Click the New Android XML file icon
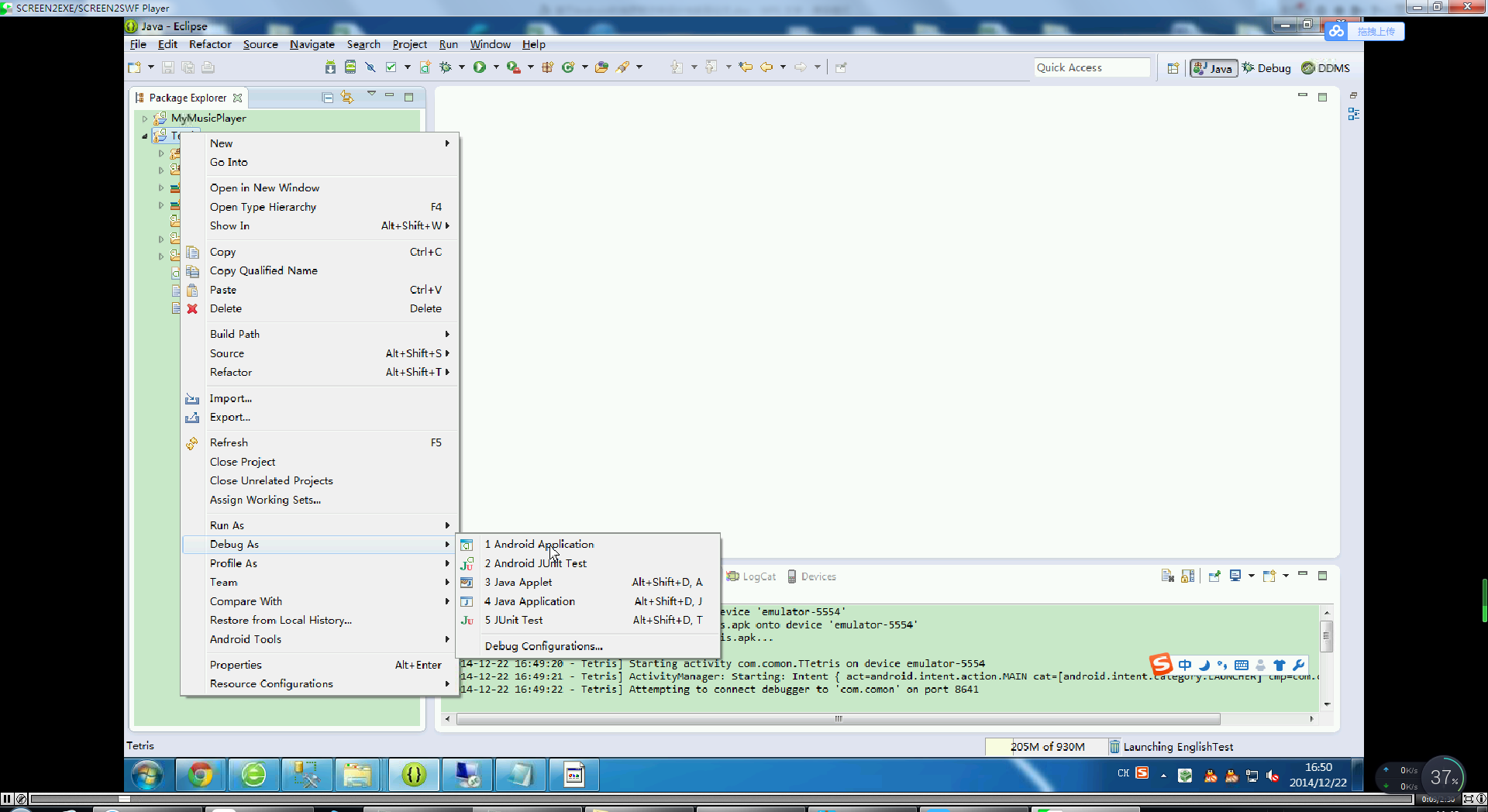 coord(425,67)
